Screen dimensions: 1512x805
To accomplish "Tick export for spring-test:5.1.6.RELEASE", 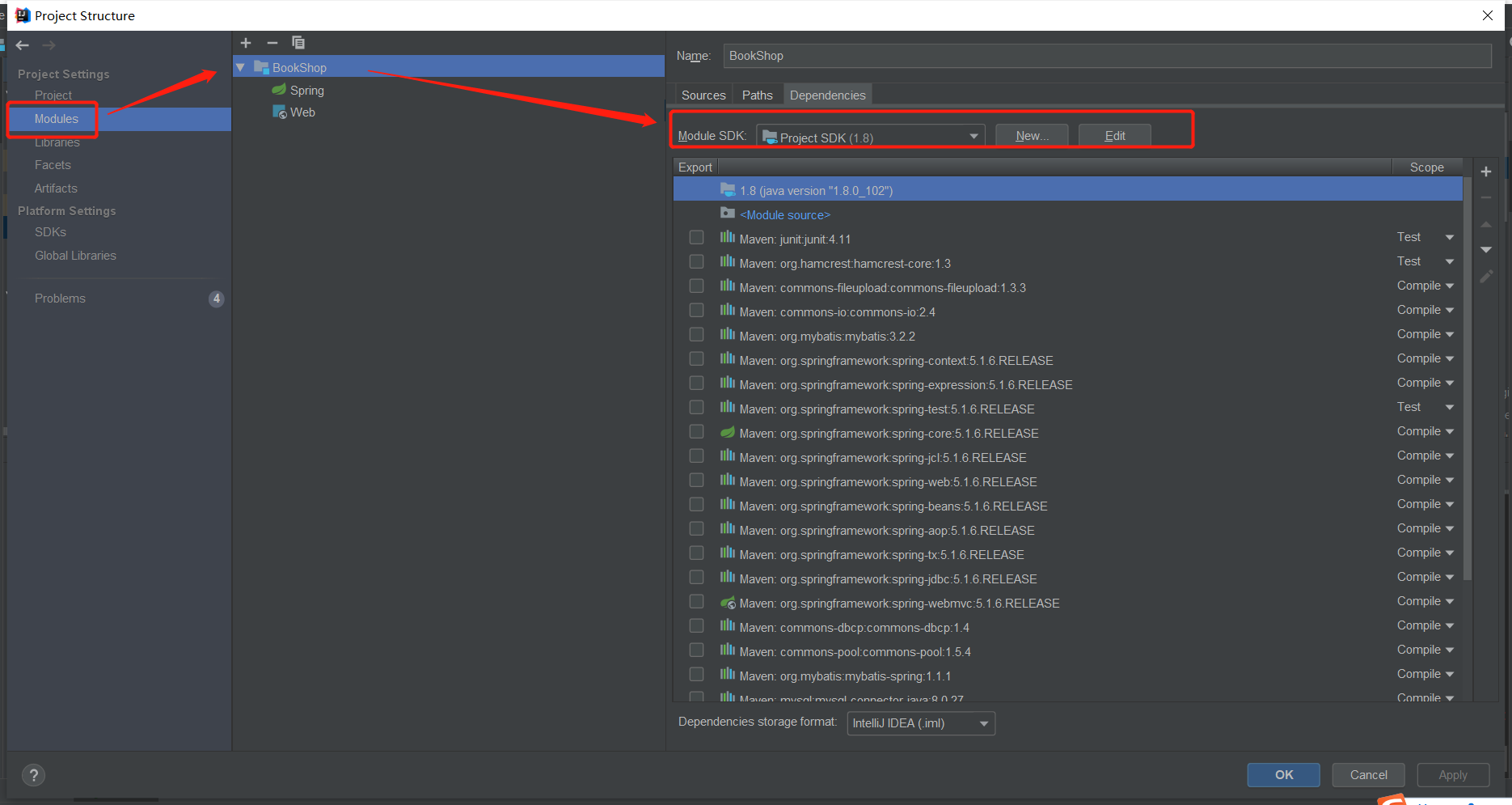I will point(696,408).
